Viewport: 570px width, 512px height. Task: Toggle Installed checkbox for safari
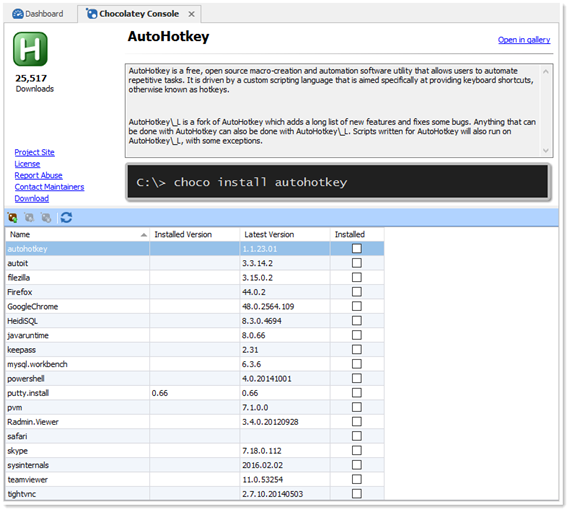pyautogui.click(x=357, y=436)
